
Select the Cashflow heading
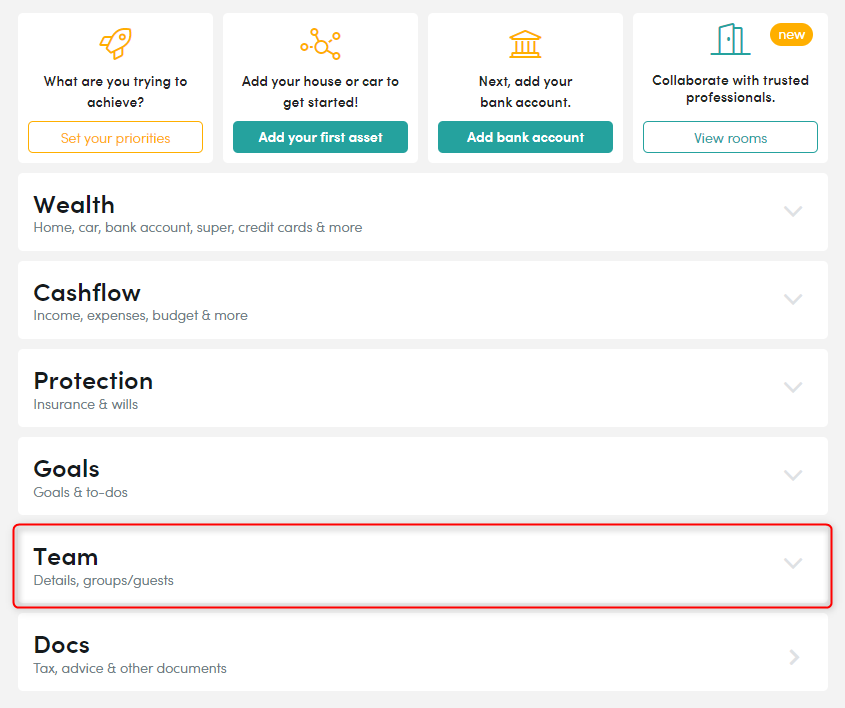pyautogui.click(x=87, y=293)
